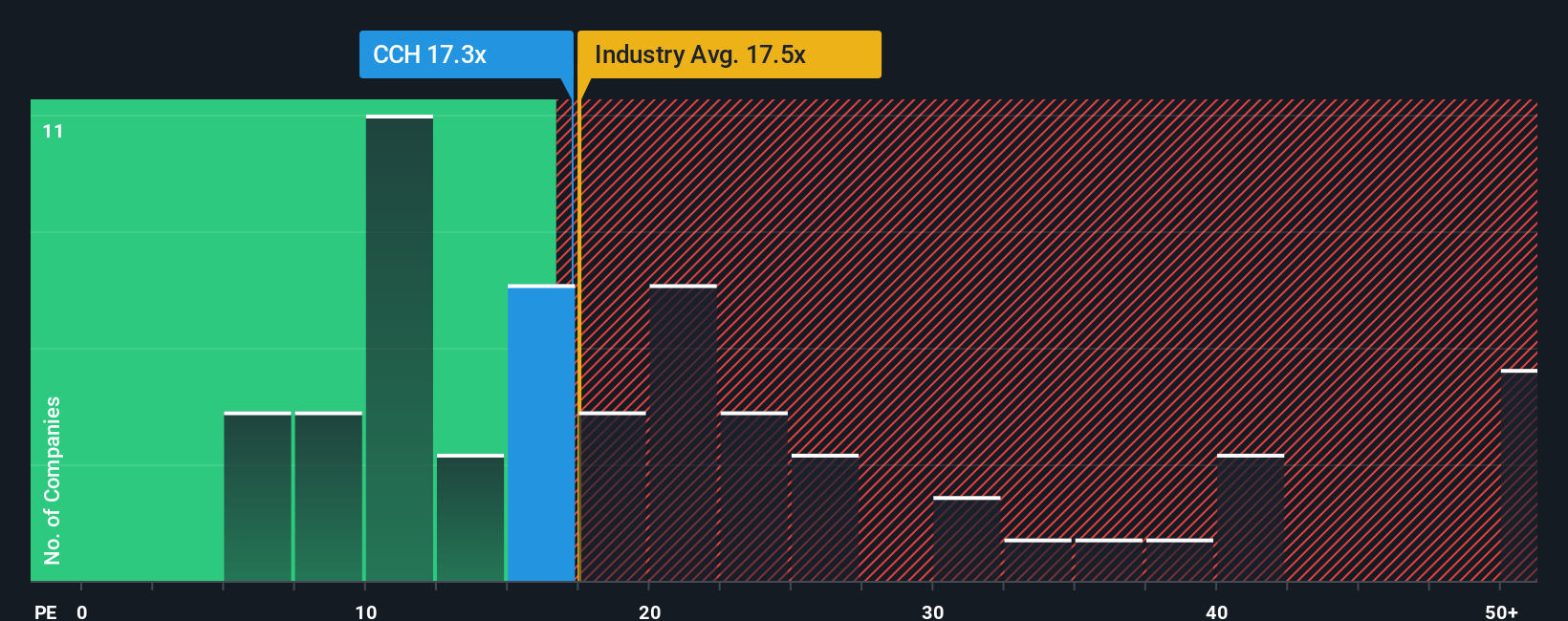Click the histogram bar between PE 25 and 27.5
1568x621 pixels.
click(x=825, y=518)
